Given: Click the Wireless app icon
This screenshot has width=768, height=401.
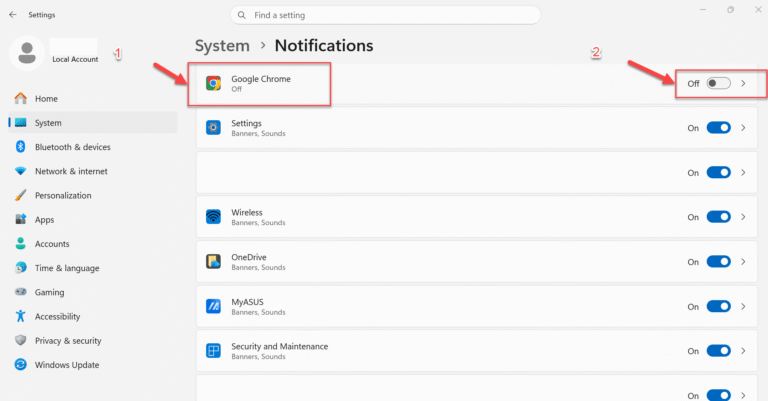Looking at the screenshot, I should coord(214,217).
